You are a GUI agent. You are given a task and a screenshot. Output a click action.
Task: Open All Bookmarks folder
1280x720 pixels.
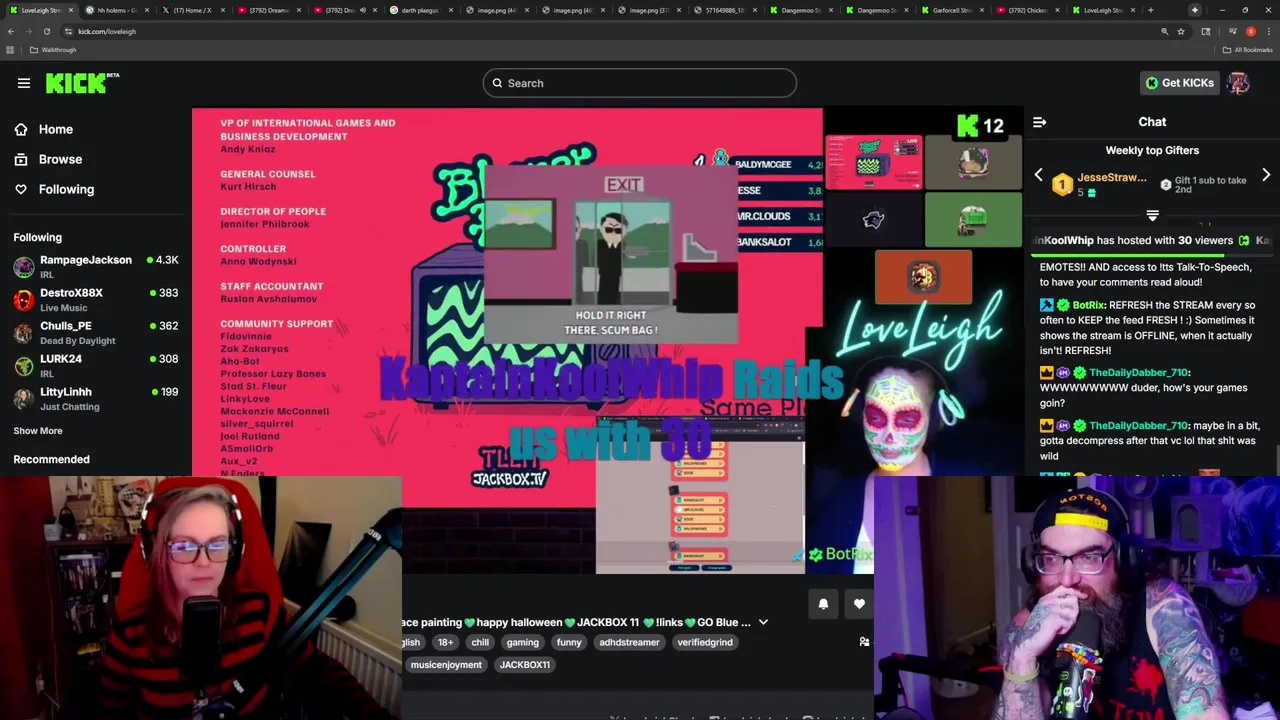1247,50
